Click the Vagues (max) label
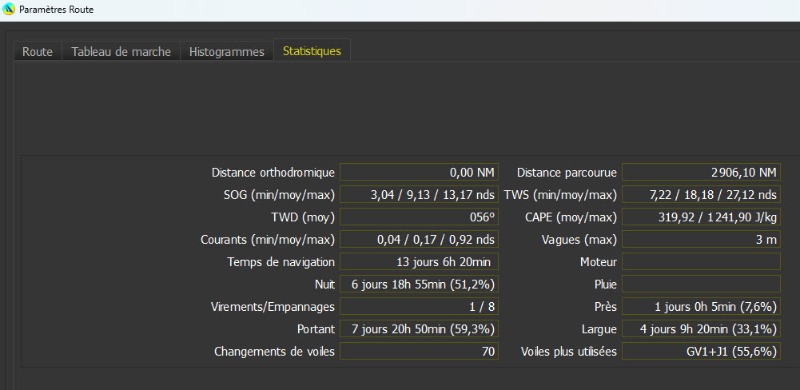Screen dimensions: 800x390 pyautogui.click(x=579, y=240)
